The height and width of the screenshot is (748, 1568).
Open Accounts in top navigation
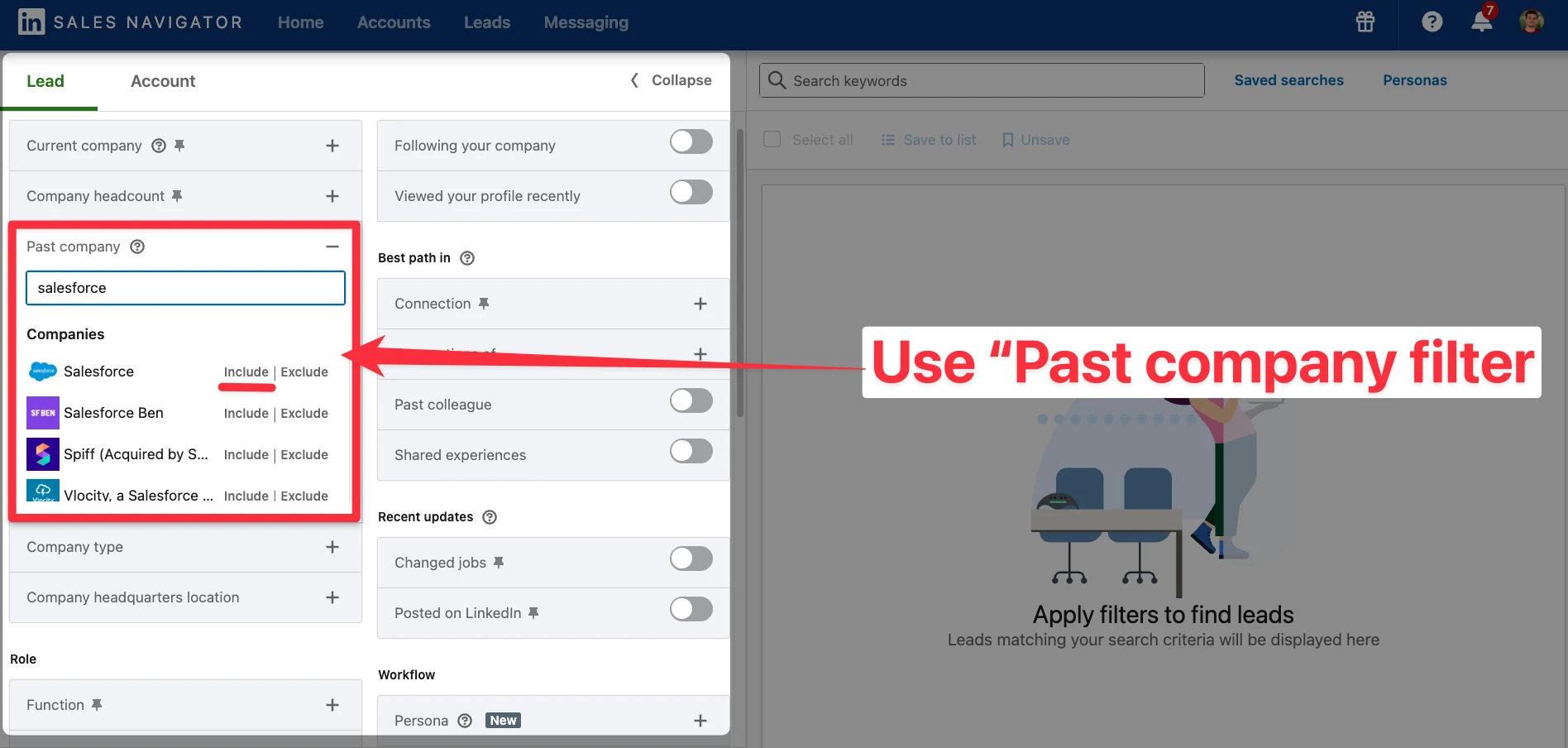pyautogui.click(x=394, y=22)
